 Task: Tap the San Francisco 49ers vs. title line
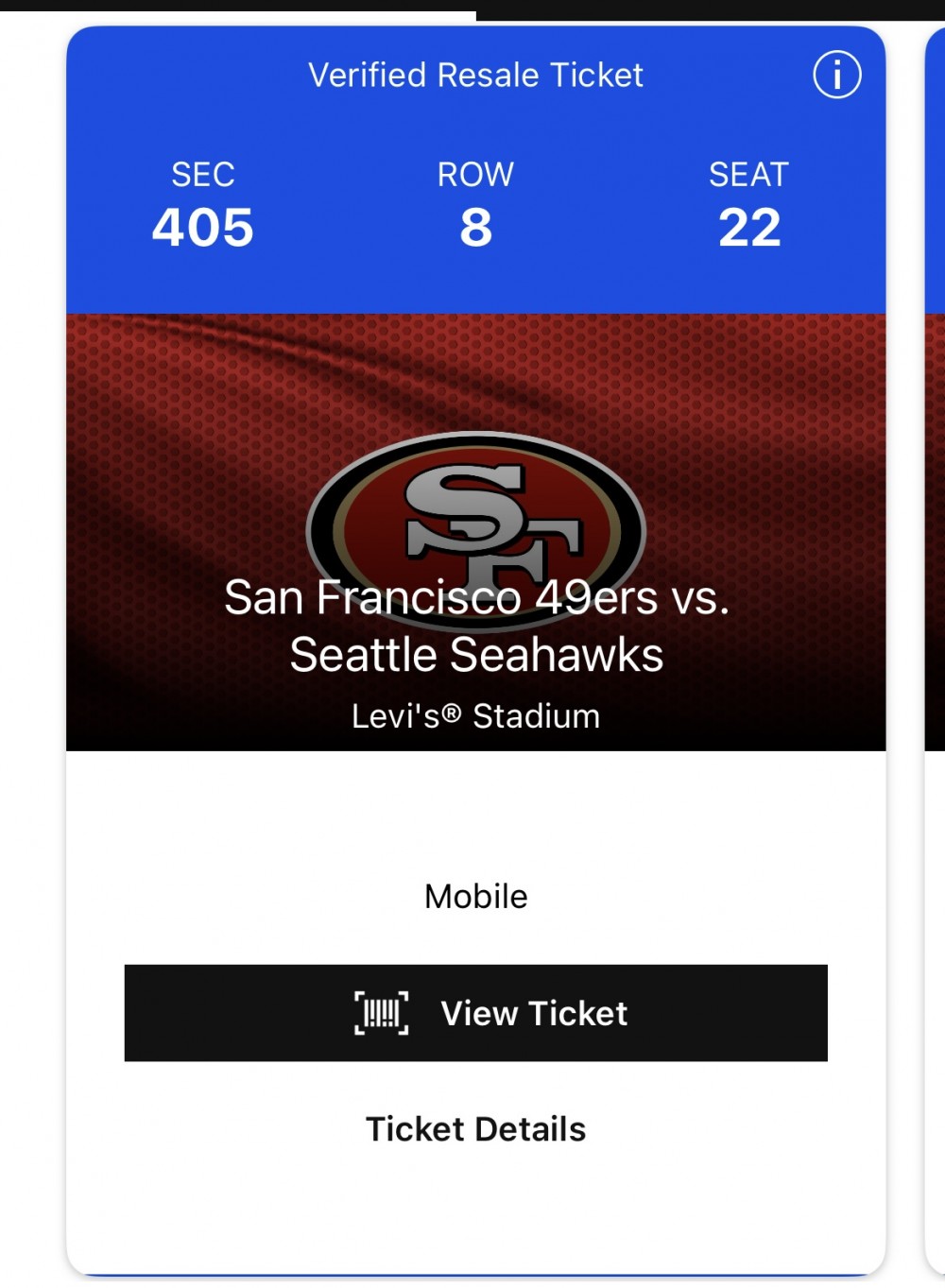coord(476,597)
